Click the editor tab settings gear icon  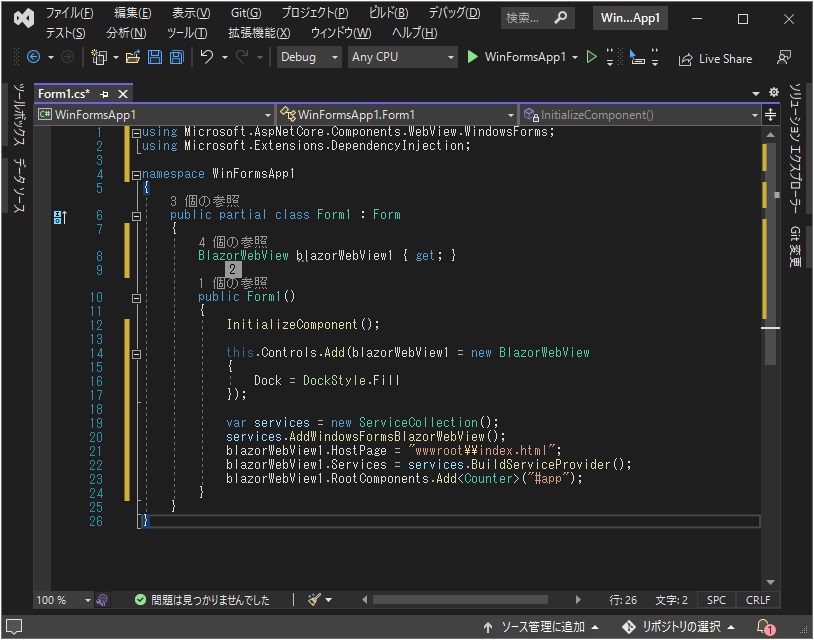coord(773,93)
